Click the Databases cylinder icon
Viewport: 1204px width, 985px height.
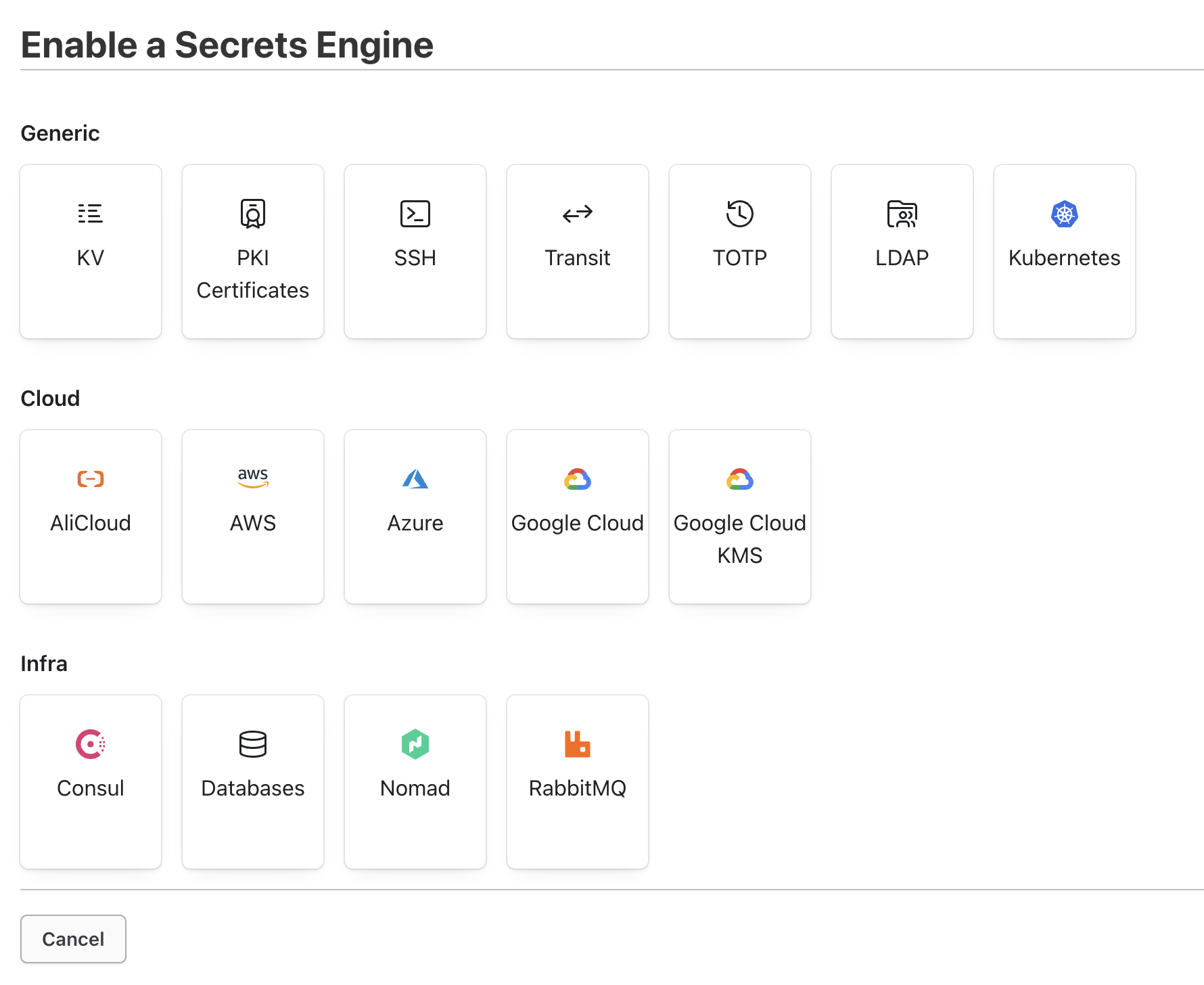pos(252,743)
